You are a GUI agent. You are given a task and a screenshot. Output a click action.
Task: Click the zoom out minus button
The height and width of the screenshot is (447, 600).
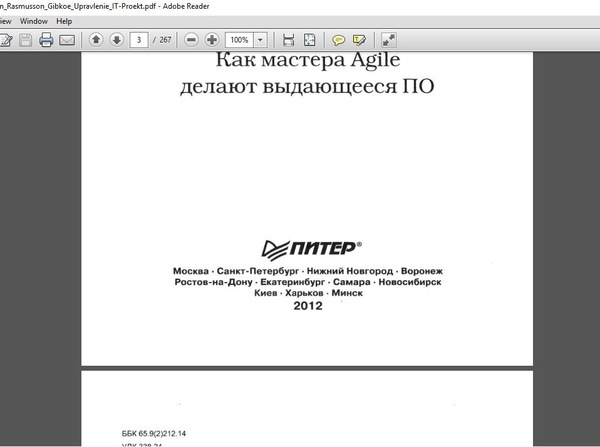point(192,40)
